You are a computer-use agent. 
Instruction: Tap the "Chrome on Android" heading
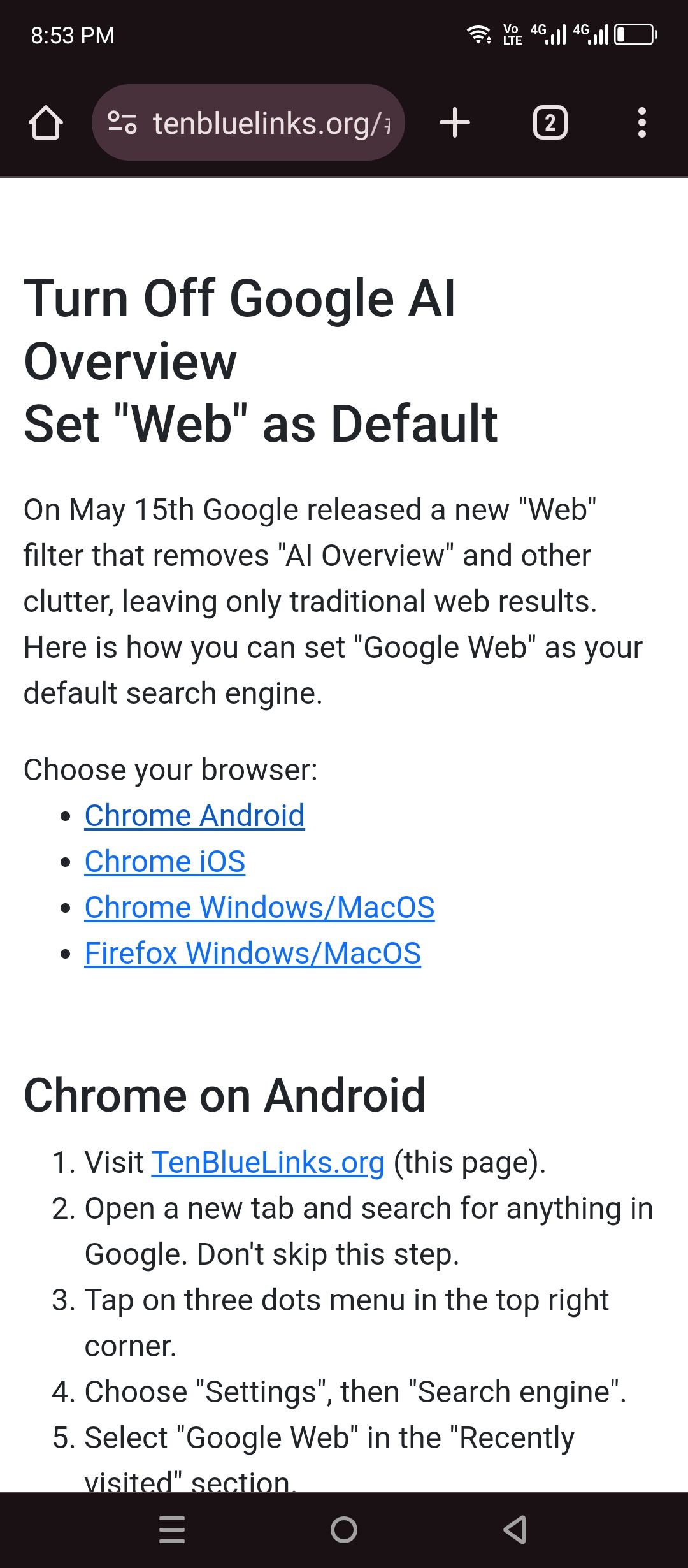coord(225,1095)
